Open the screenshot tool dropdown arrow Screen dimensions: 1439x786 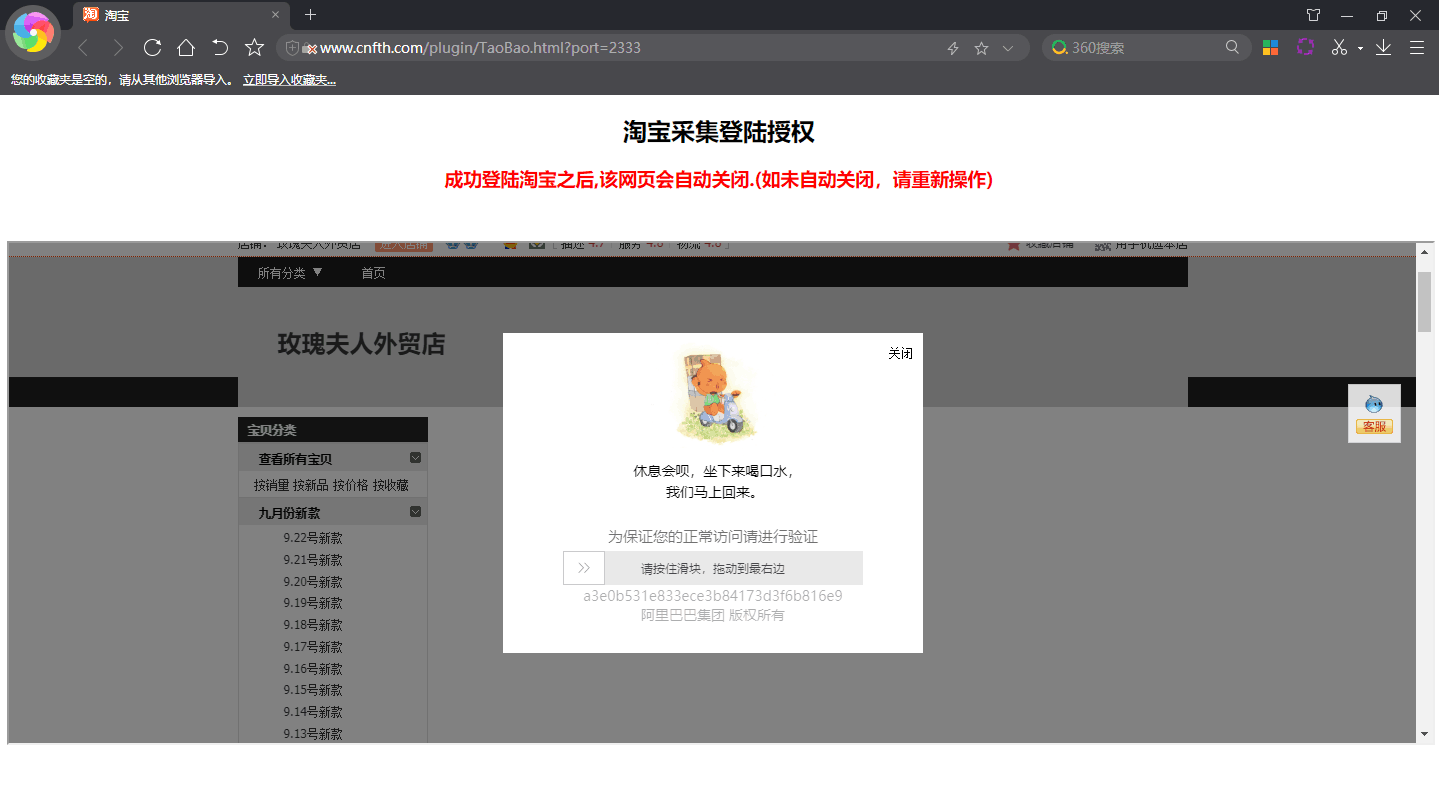click(1360, 48)
